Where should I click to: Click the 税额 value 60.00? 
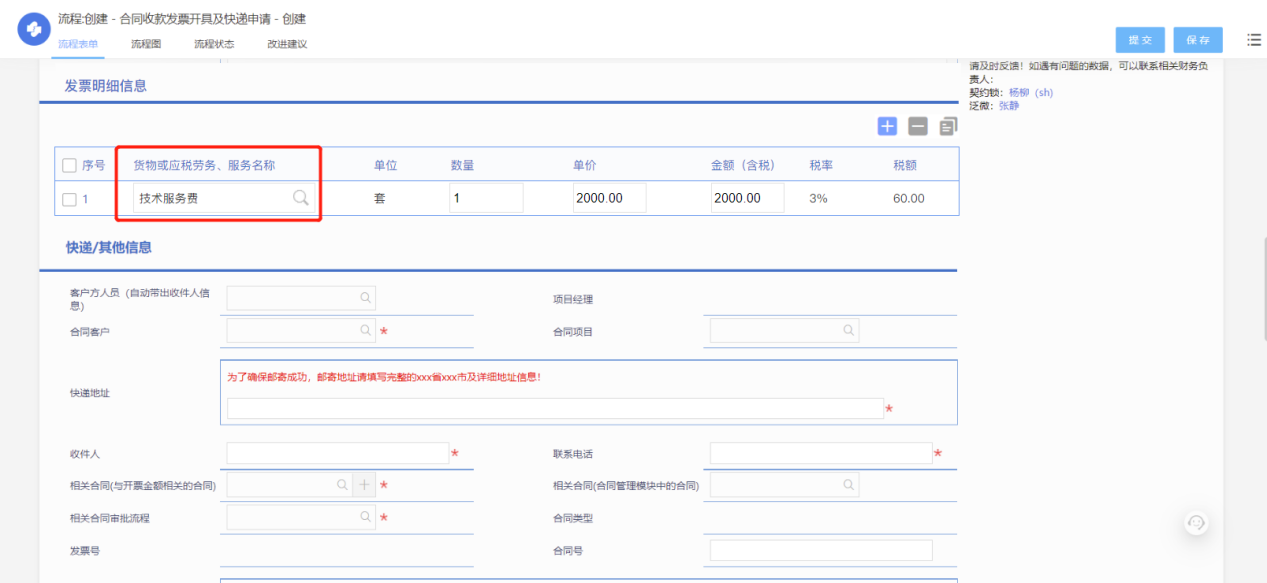[x=909, y=199]
